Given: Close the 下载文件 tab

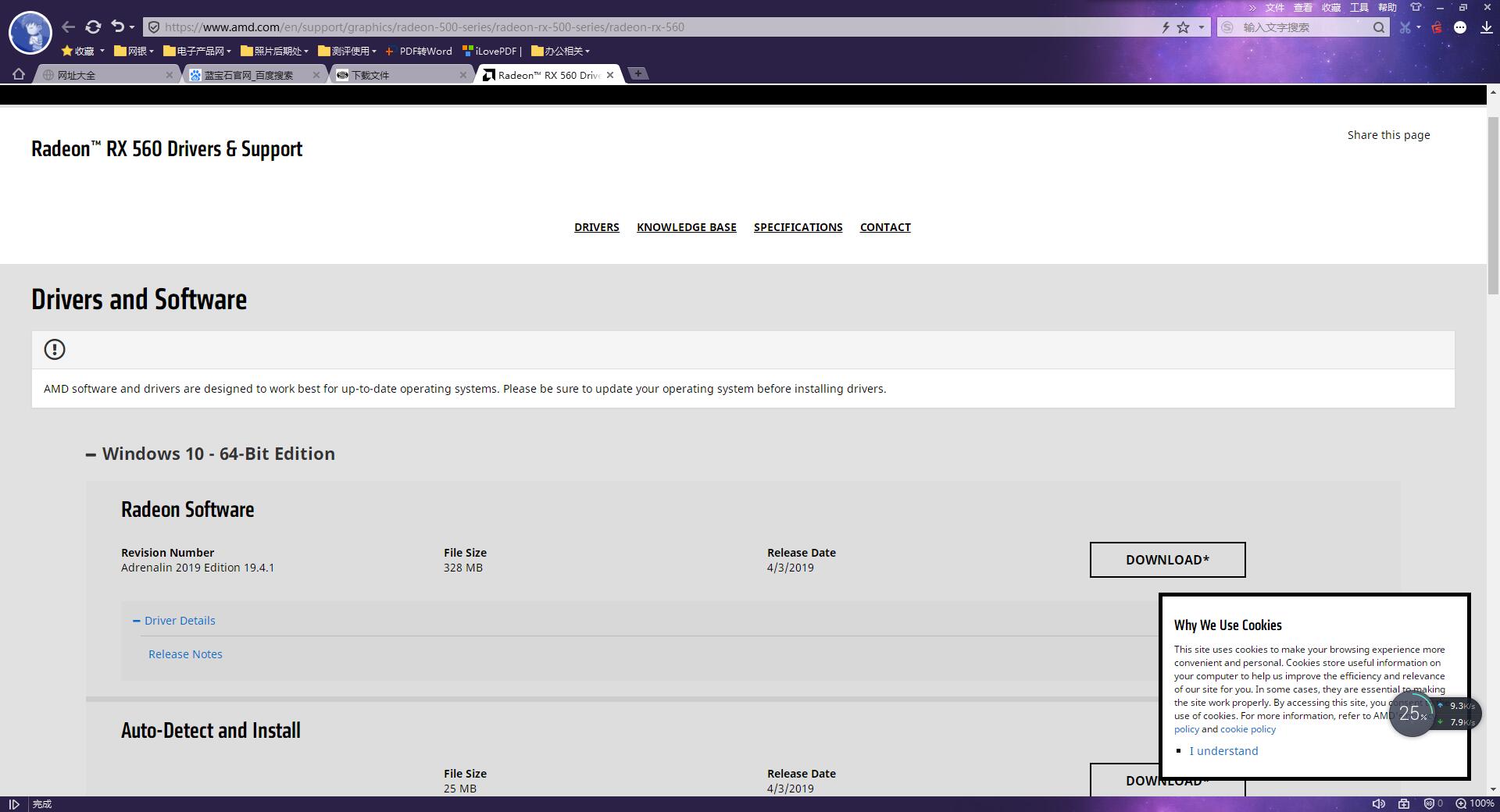Looking at the screenshot, I should pos(463,75).
